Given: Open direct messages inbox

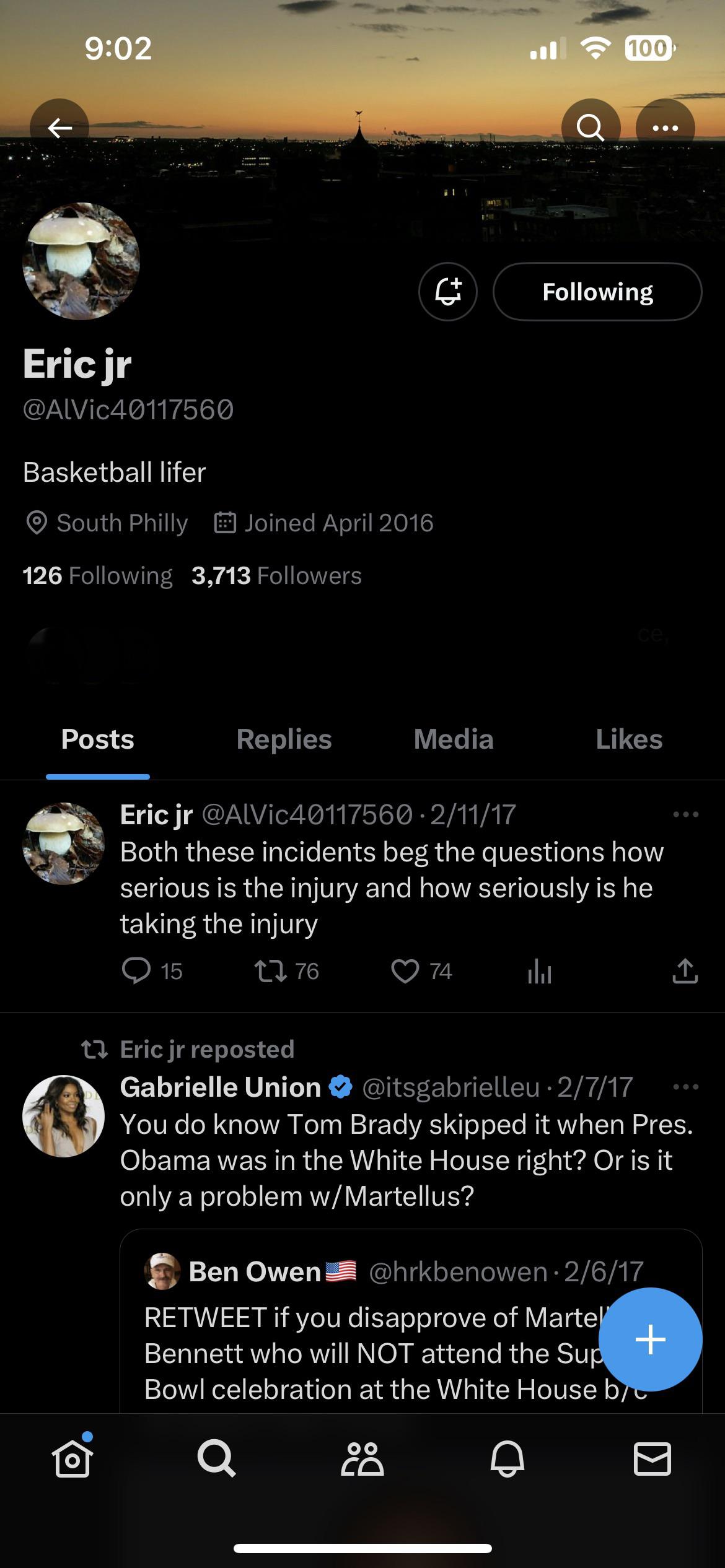Looking at the screenshot, I should click(x=652, y=1459).
